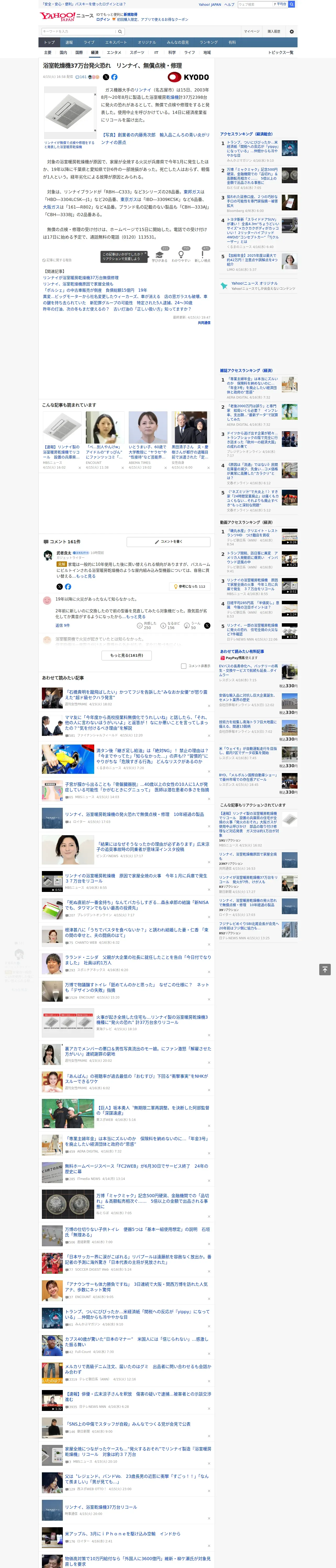336x1568 pixels.
Task: Click the 新しい視点 exclamation reaction
Action: click(203, 255)
